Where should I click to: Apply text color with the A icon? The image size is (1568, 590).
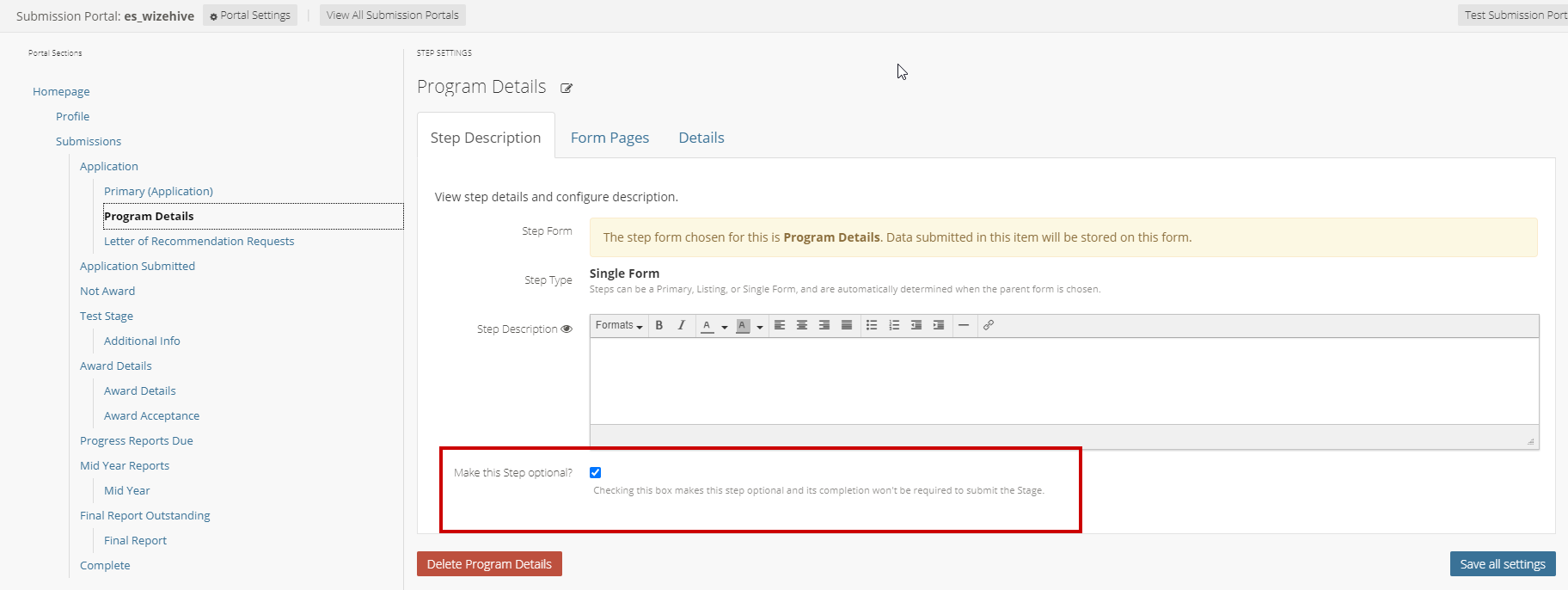707,325
